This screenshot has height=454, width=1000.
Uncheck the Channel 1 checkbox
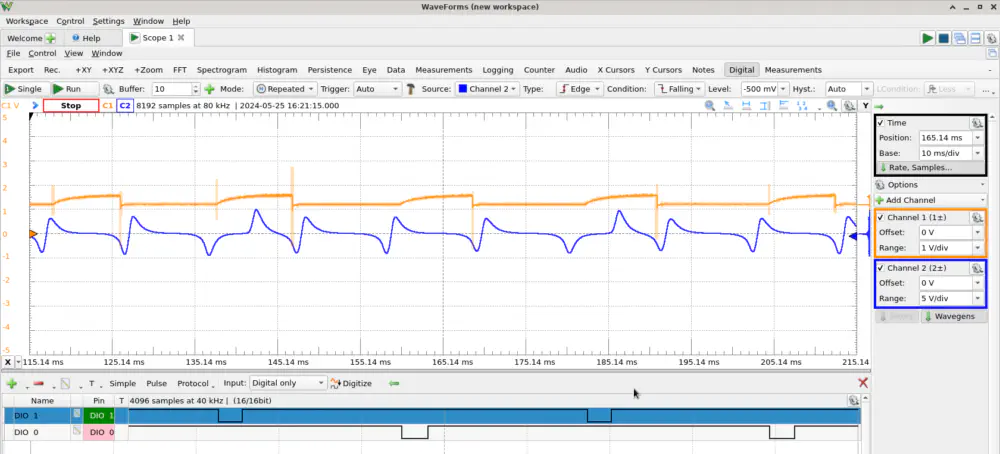point(881,217)
